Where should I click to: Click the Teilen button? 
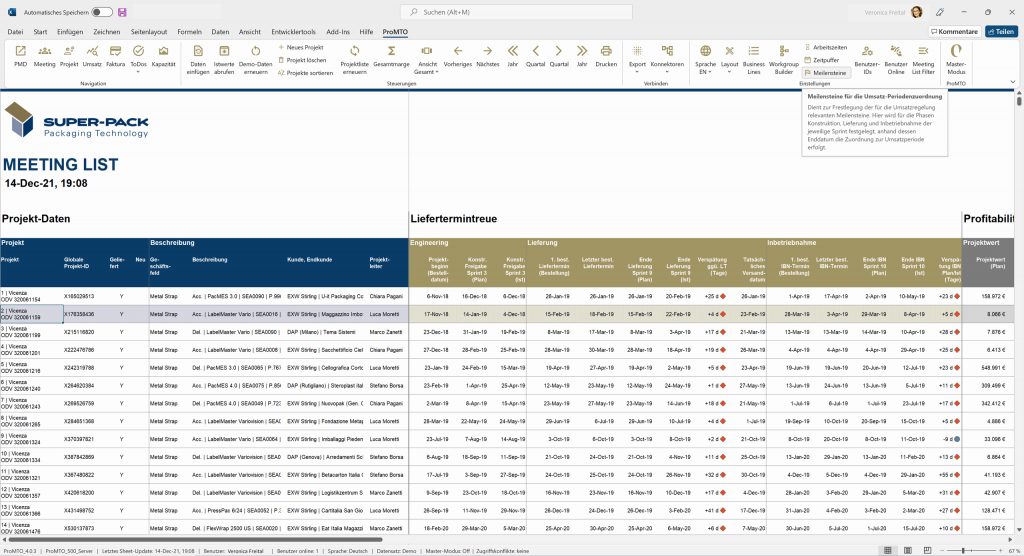point(1001,32)
